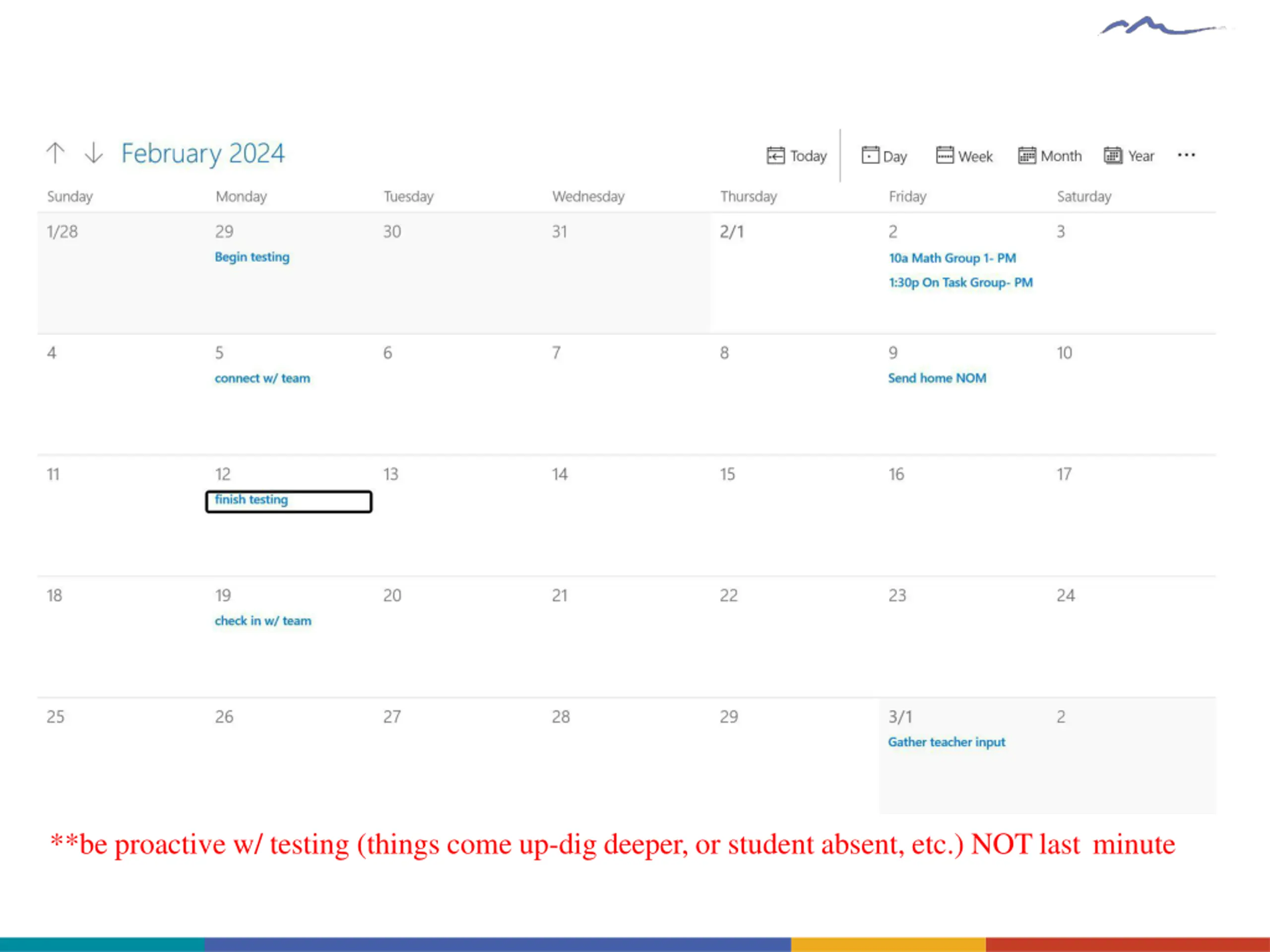The image size is (1270, 952).
Task: Select Saturday February 10
Action: pyautogui.click(x=1065, y=353)
